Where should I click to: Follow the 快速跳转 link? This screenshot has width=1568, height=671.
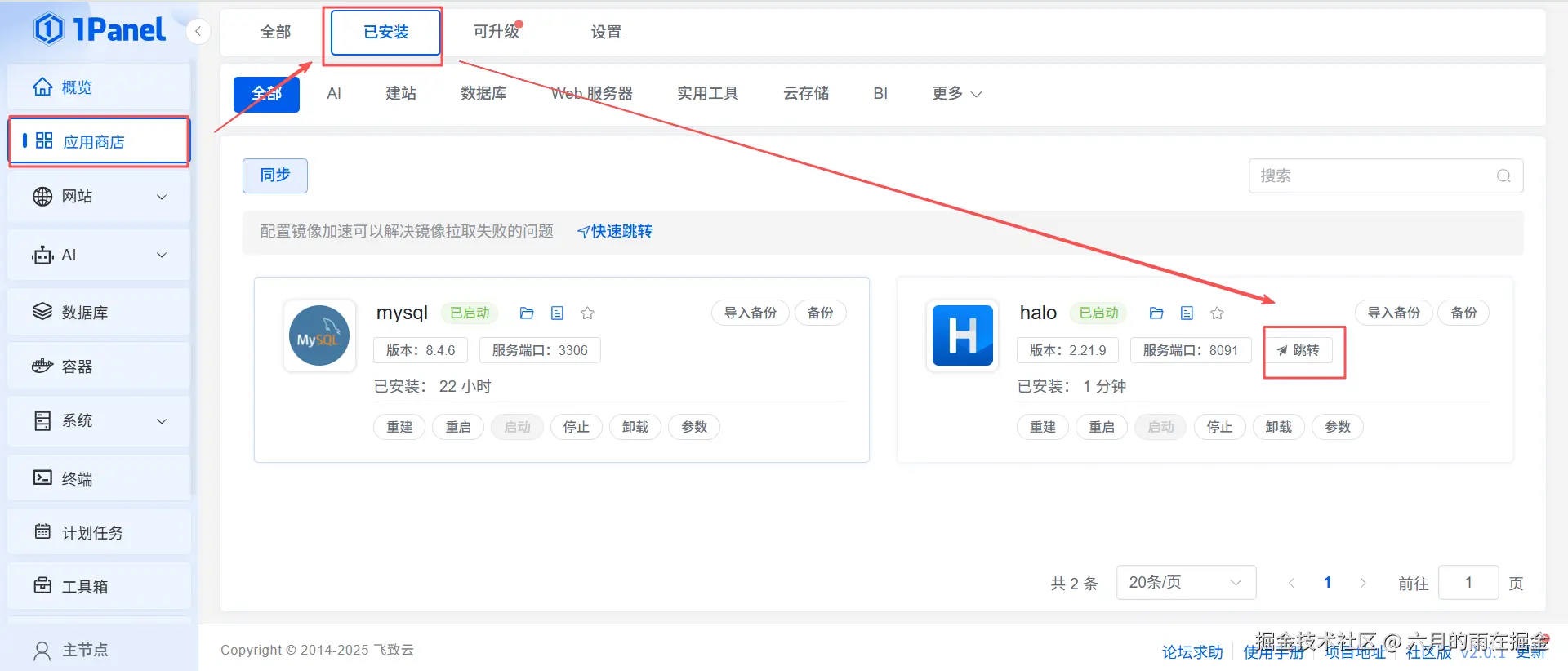click(x=614, y=232)
